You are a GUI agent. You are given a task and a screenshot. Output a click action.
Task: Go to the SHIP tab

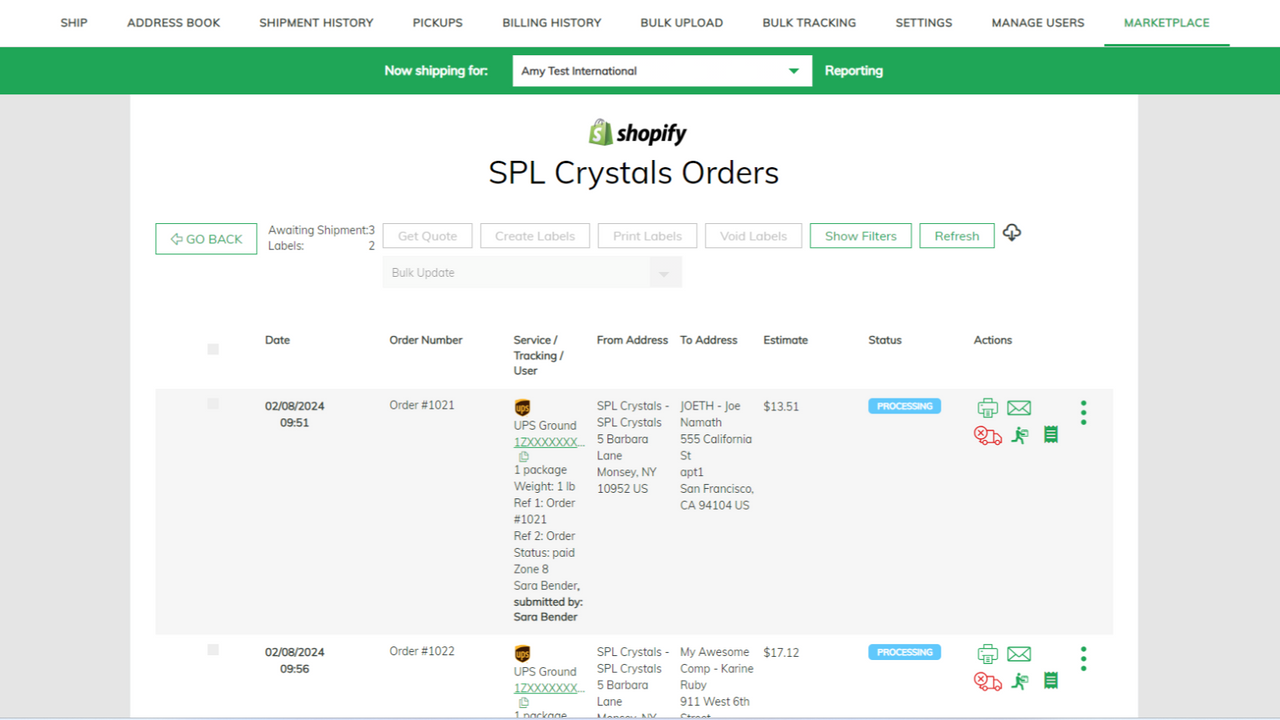tap(74, 22)
